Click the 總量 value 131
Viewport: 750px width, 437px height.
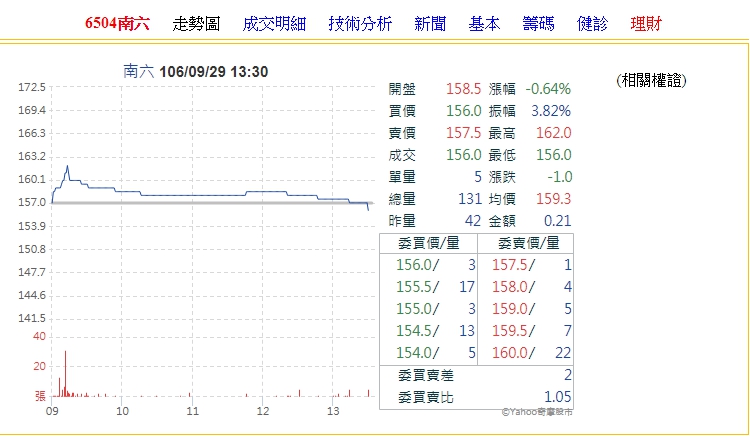coord(470,199)
